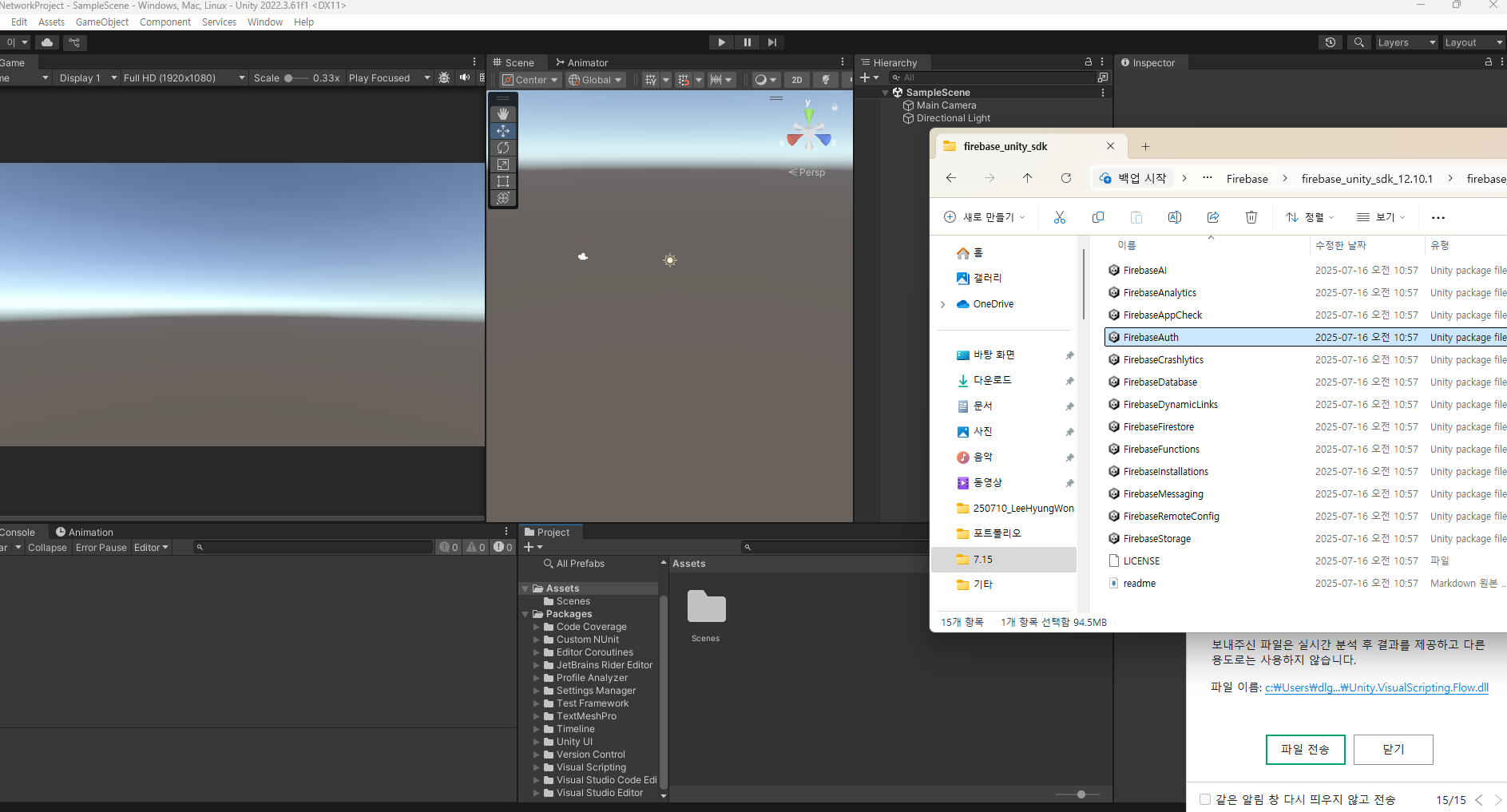This screenshot has width=1507, height=812.
Task: Click the Unity Step frame button
Action: [x=772, y=42]
